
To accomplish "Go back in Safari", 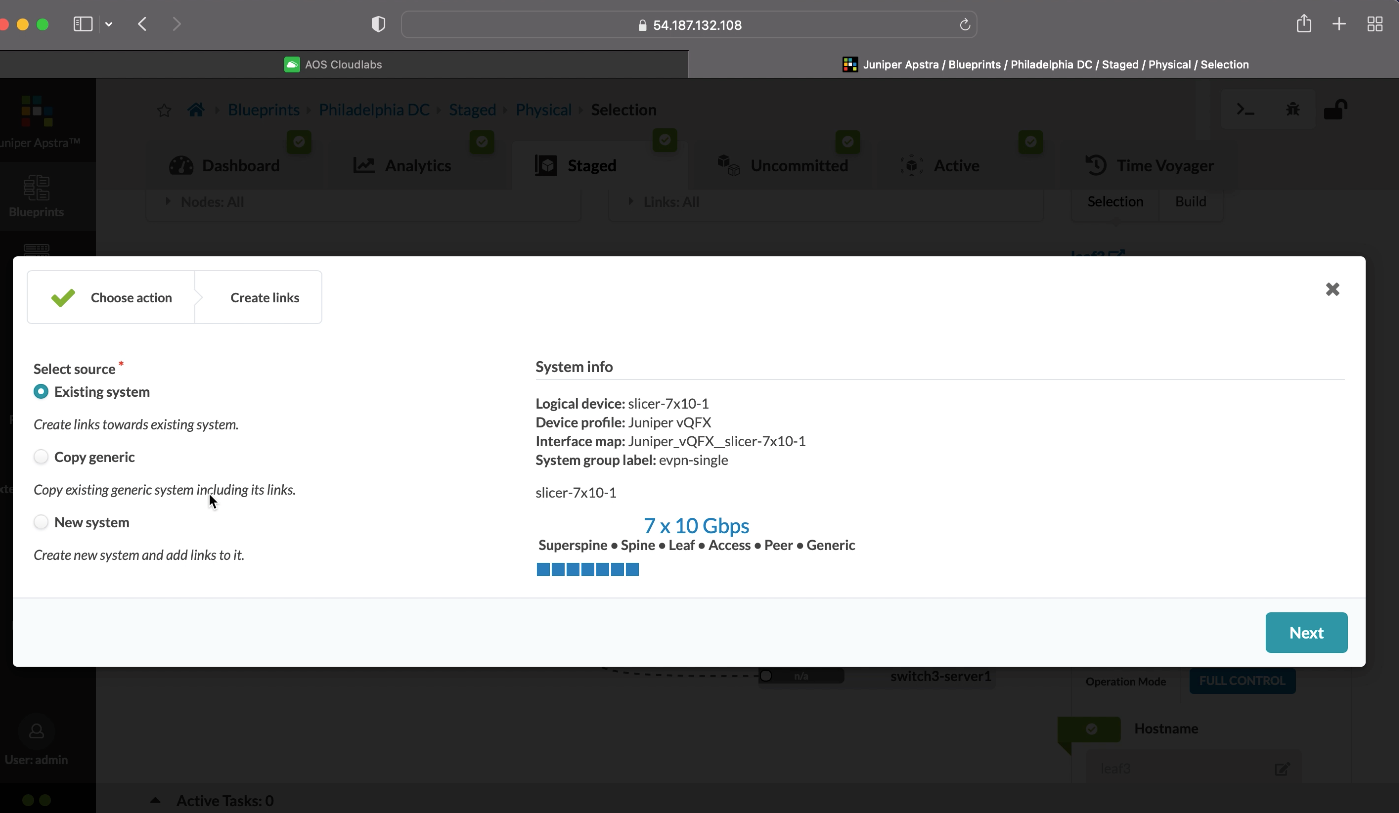I will point(142,24).
